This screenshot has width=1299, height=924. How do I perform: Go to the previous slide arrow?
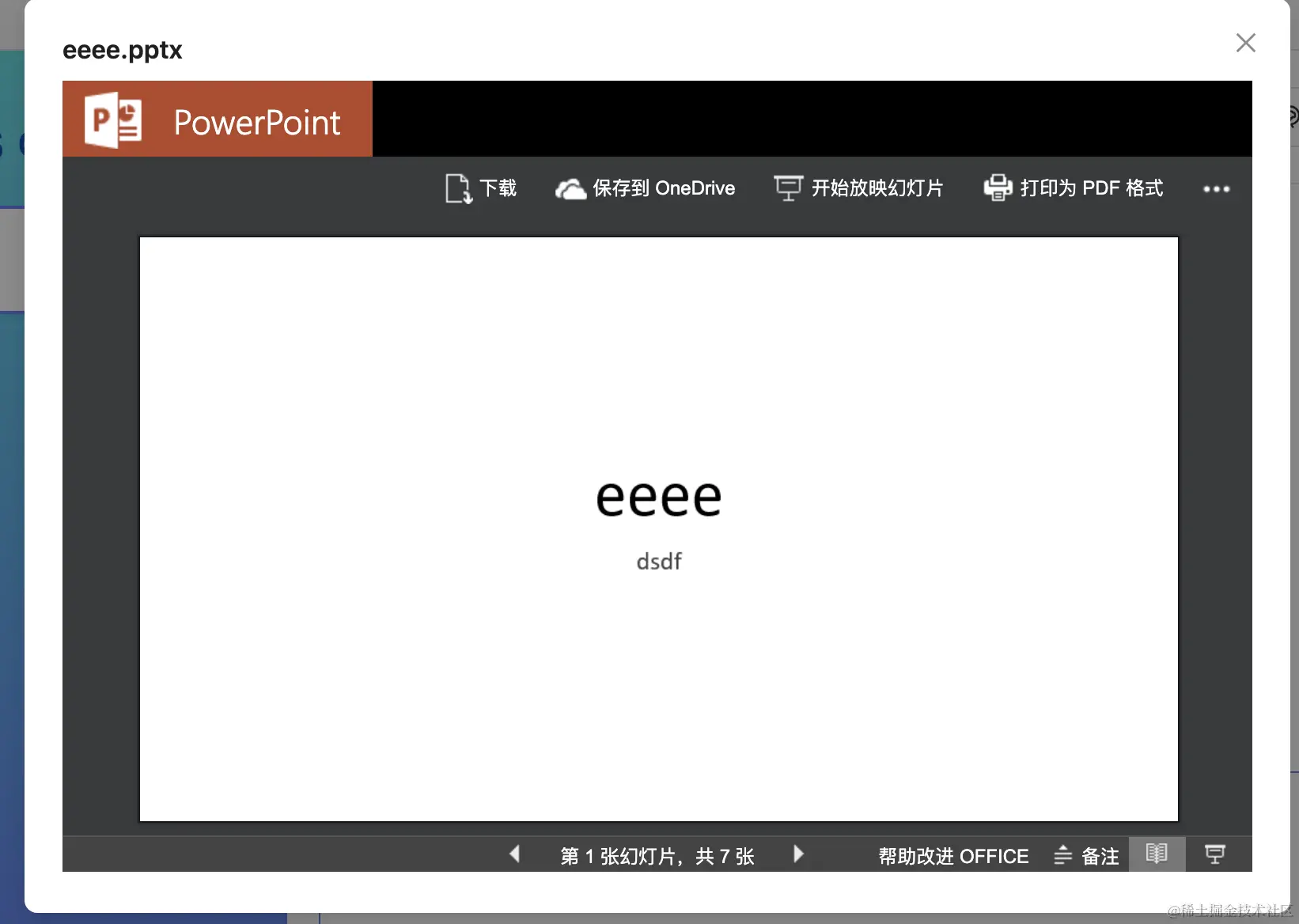tap(515, 854)
